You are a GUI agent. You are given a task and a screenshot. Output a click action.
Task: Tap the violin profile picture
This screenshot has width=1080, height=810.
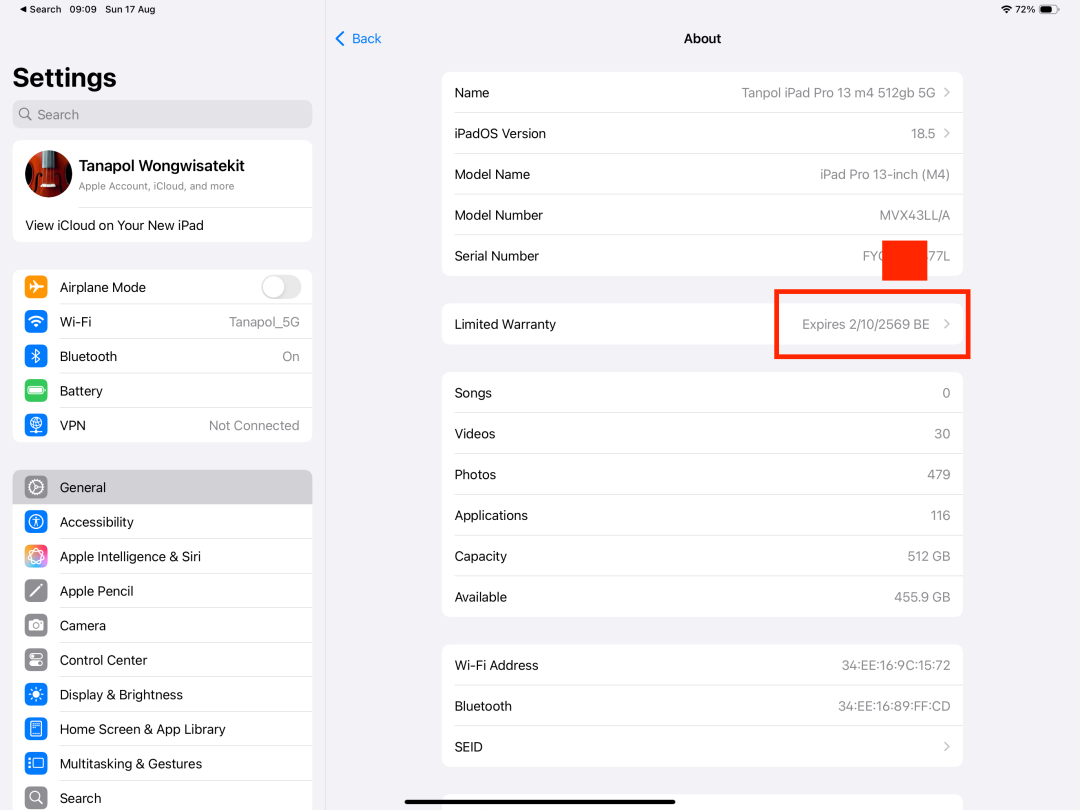48,174
